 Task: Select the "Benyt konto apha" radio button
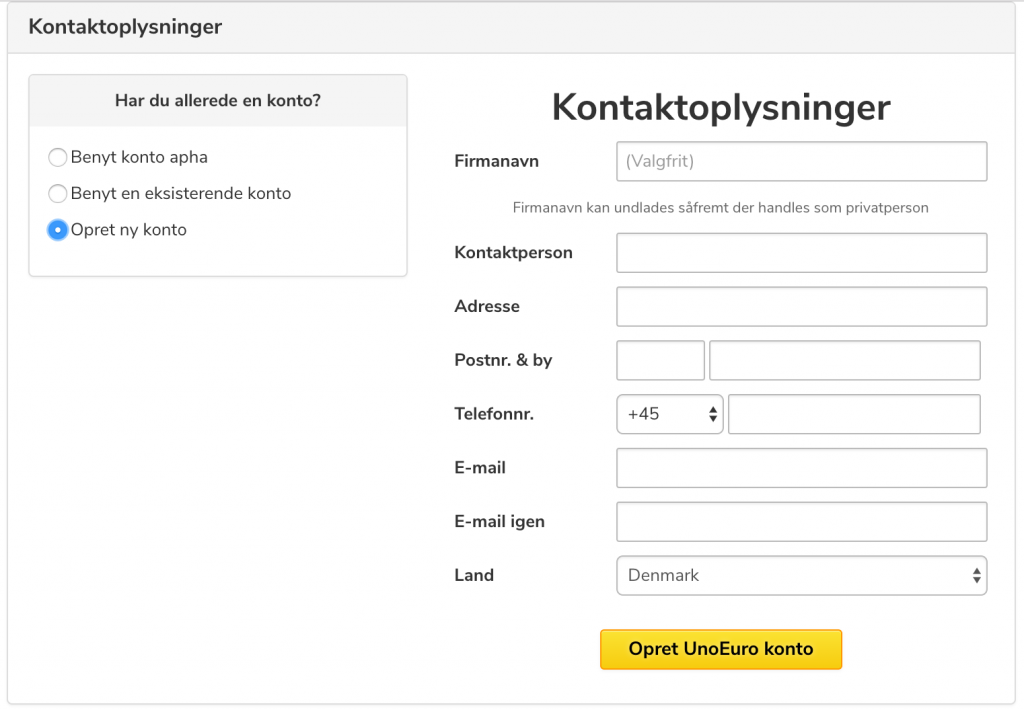[x=57, y=157]
